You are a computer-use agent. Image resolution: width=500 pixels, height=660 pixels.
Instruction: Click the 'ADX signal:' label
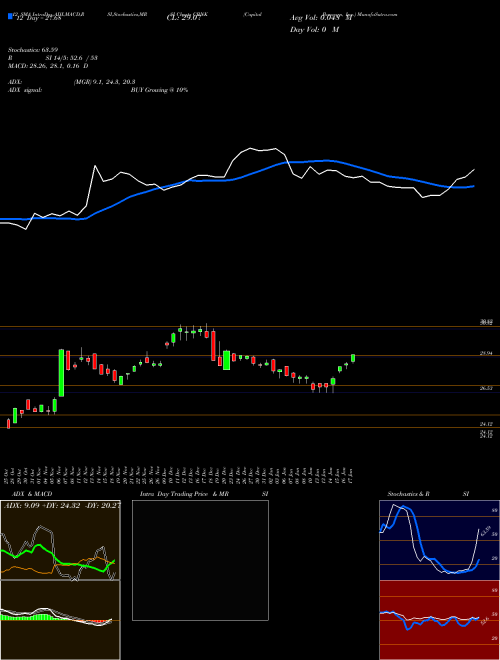pyautogui.click(x=25, y=90)
